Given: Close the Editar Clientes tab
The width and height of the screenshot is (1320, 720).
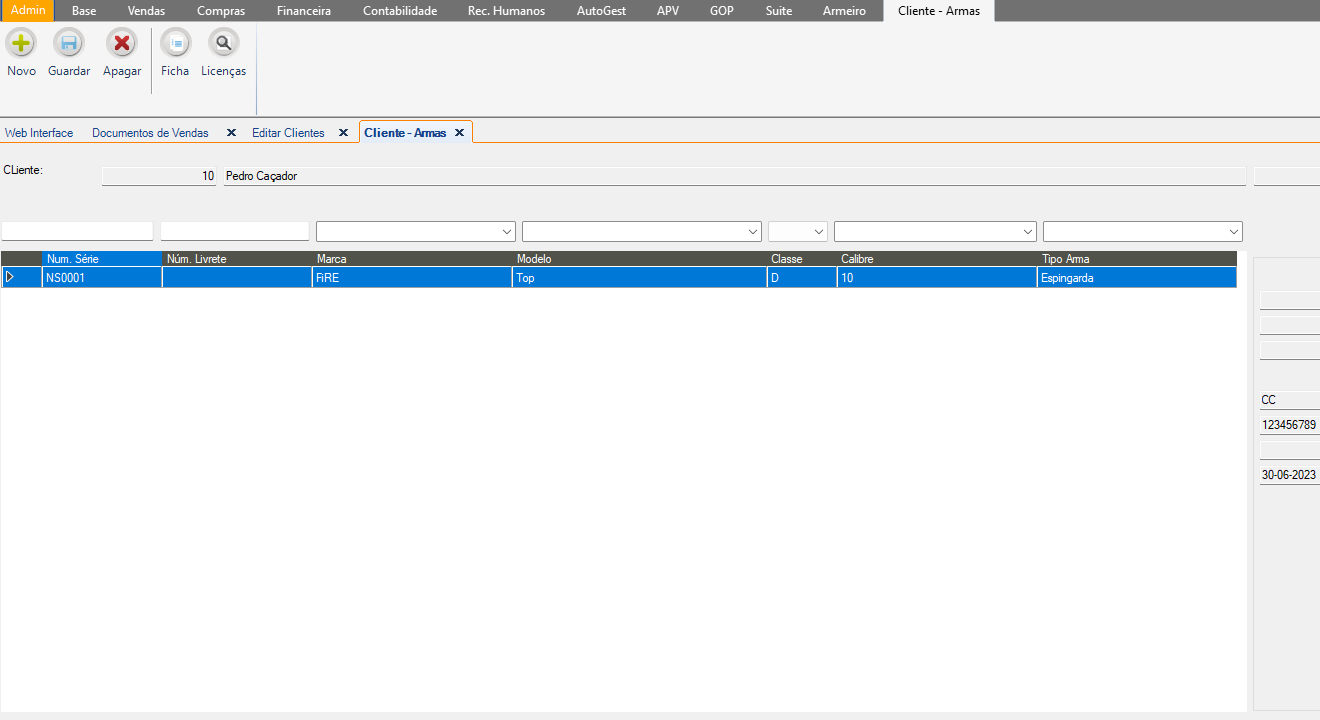Looking at the screenshot, I should [x=343, y=133].
